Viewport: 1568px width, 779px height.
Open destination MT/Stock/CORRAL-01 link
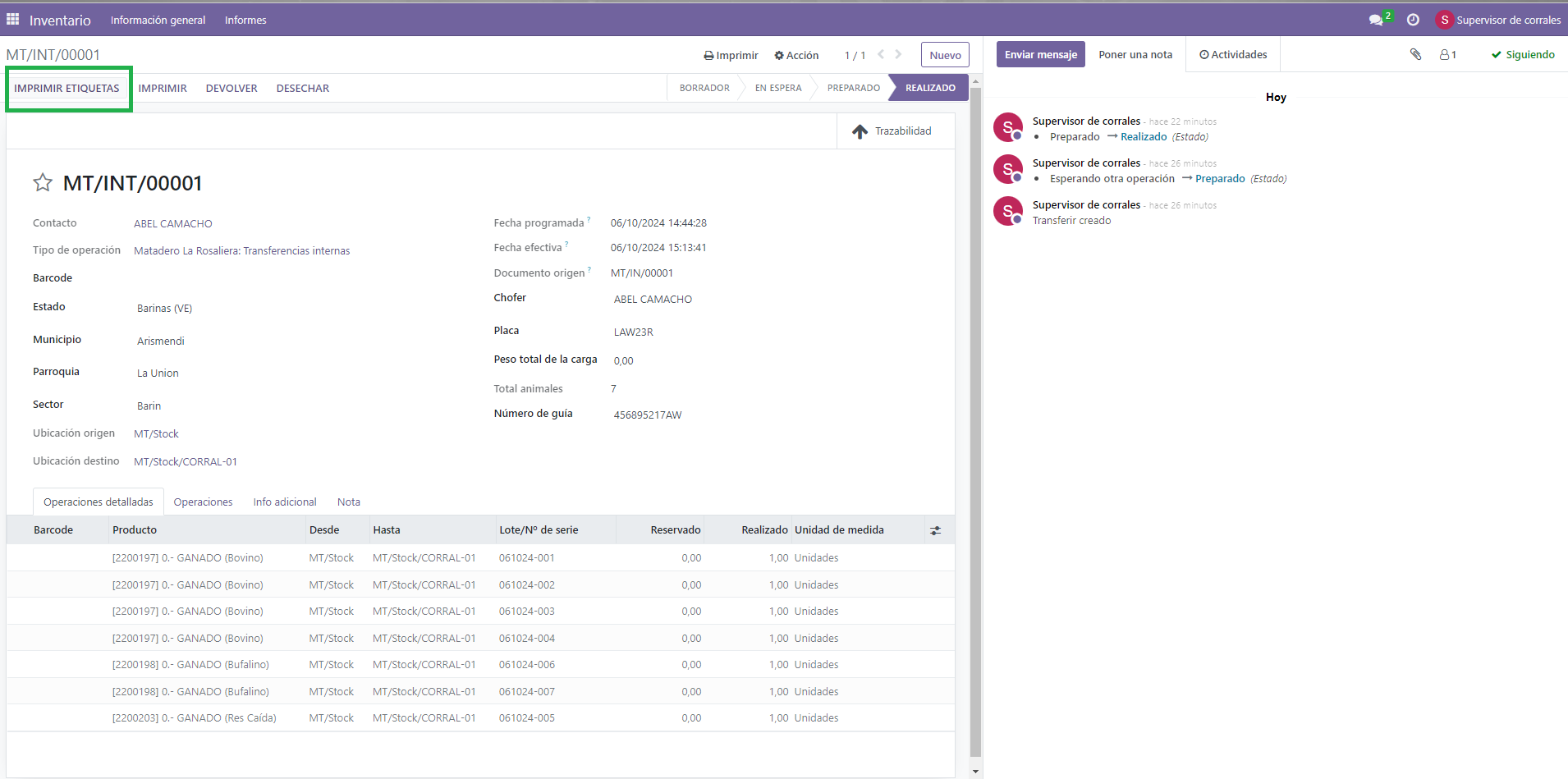186,462
